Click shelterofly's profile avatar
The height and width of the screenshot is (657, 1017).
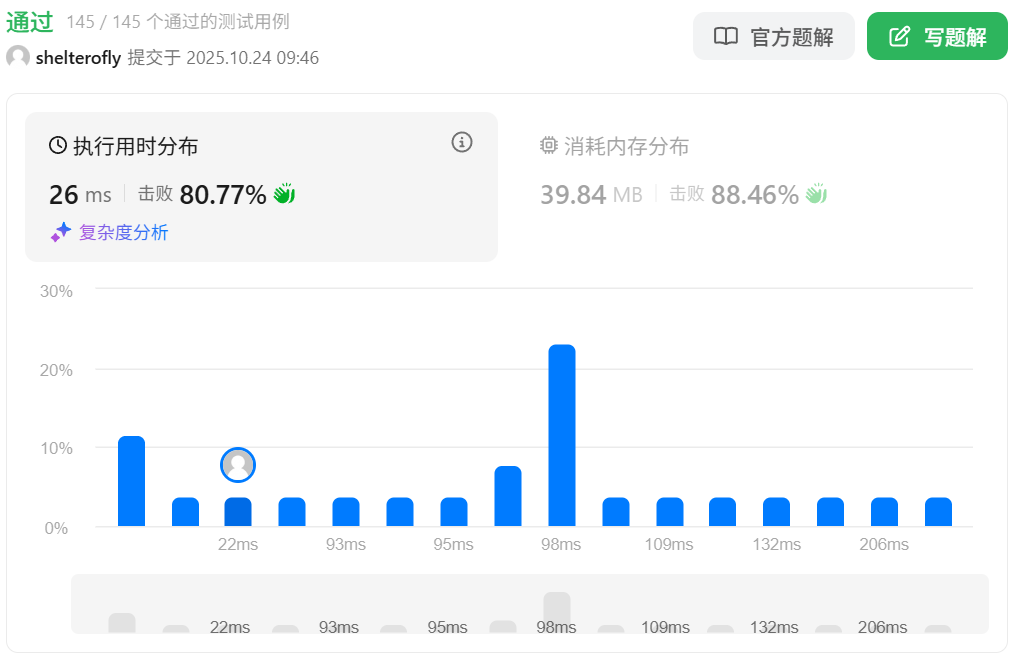coord(18,58)
